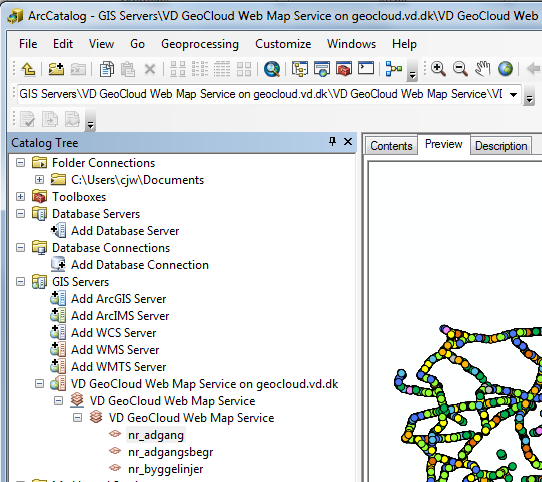Image resolution: width=542 pixels, height=482 pixels.
Task: Select the Pan hand tool
Action: point(483,68)
